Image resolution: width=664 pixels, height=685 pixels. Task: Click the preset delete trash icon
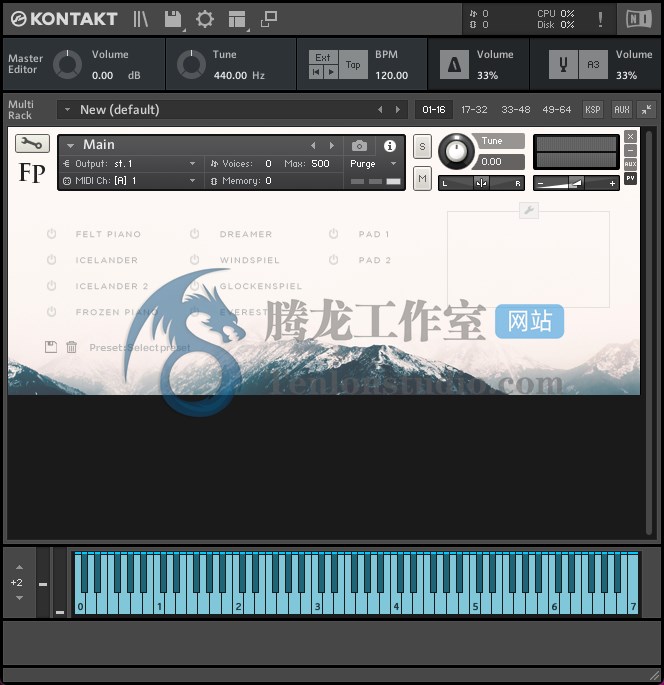(72, 347)
